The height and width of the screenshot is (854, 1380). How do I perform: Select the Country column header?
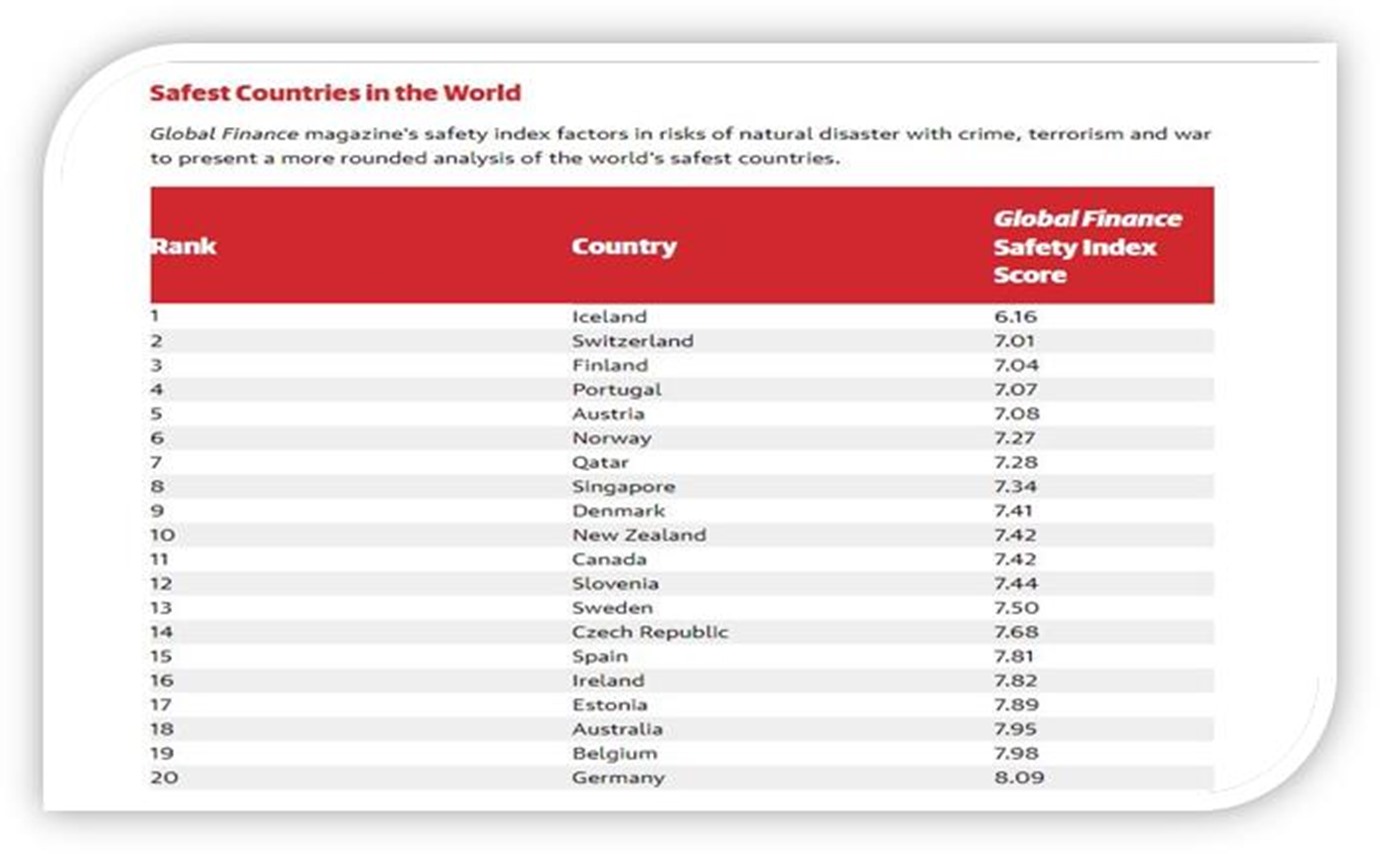(x=624, y=246)
